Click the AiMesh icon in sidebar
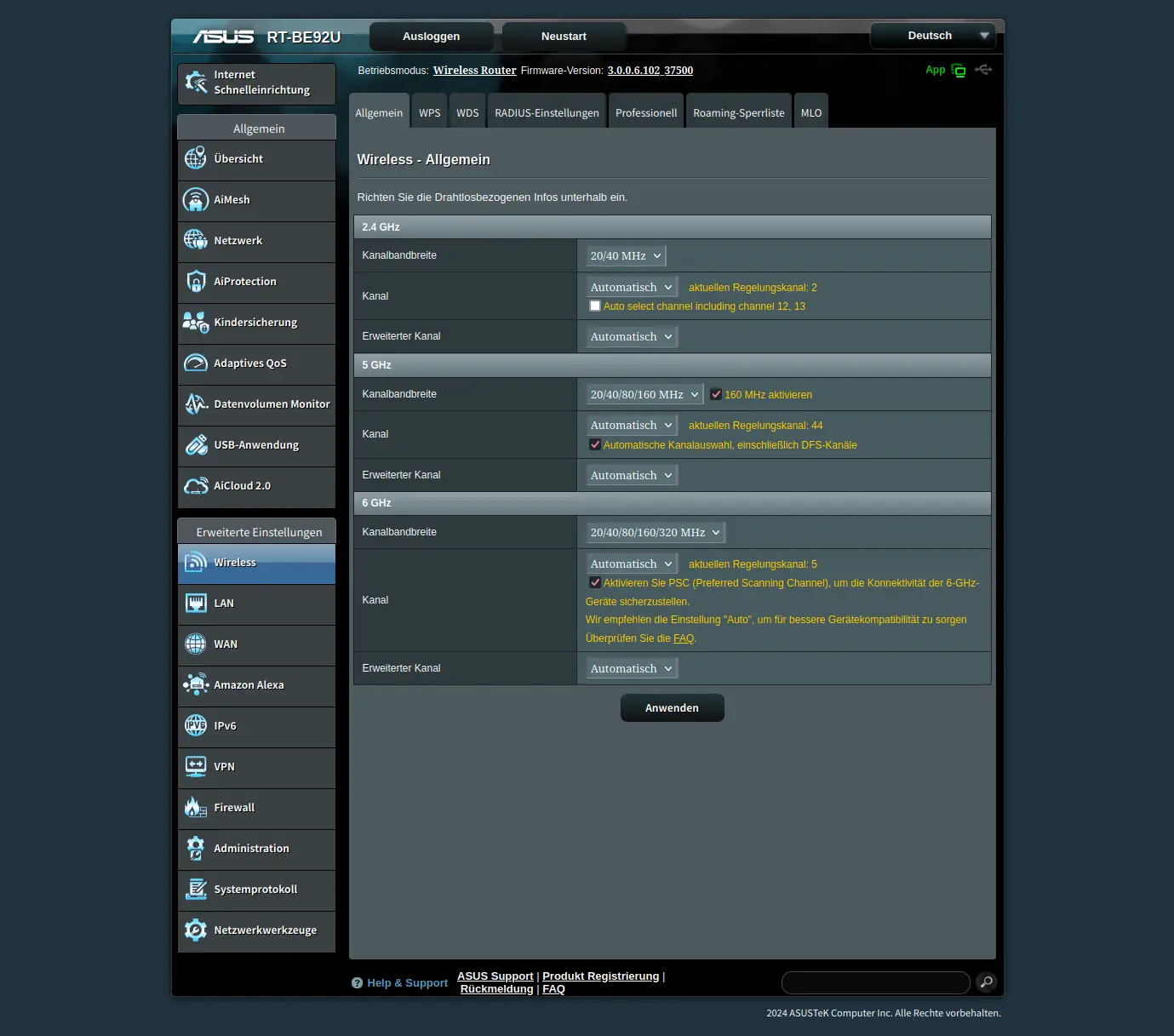Viewport: 1174px width, 1036px height. tap(196, 200)
